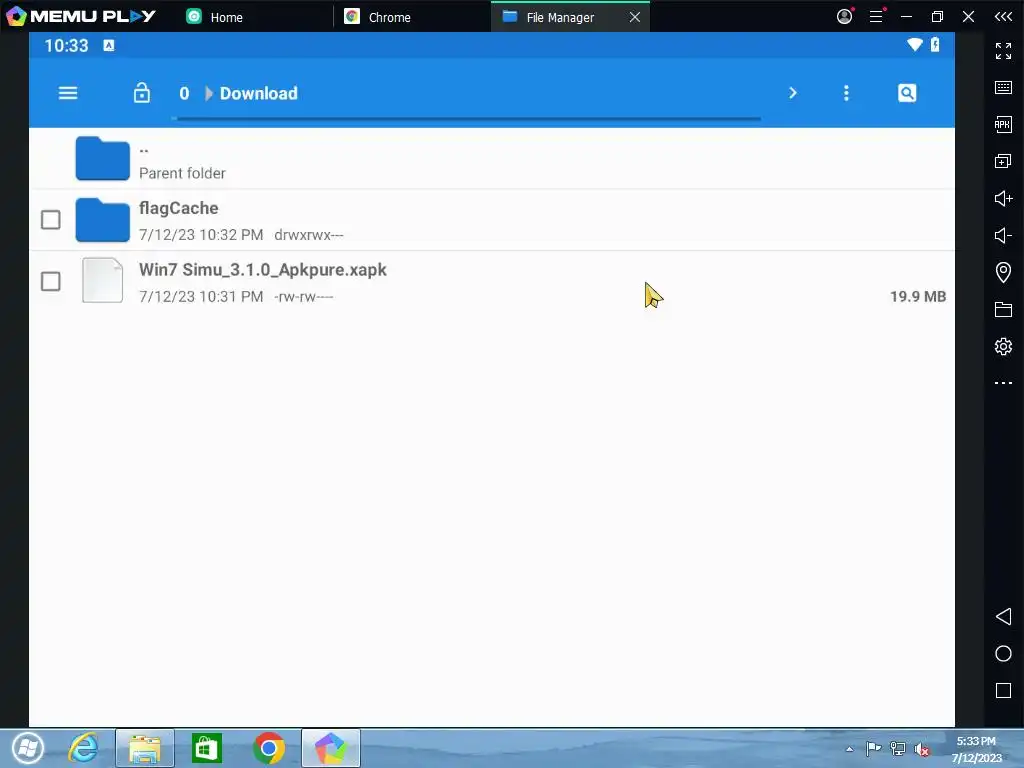Expand the path bar chevron arrow
Image resolution: width=1024 pixels, height=768 pixels.
click(x=793, y=93)
